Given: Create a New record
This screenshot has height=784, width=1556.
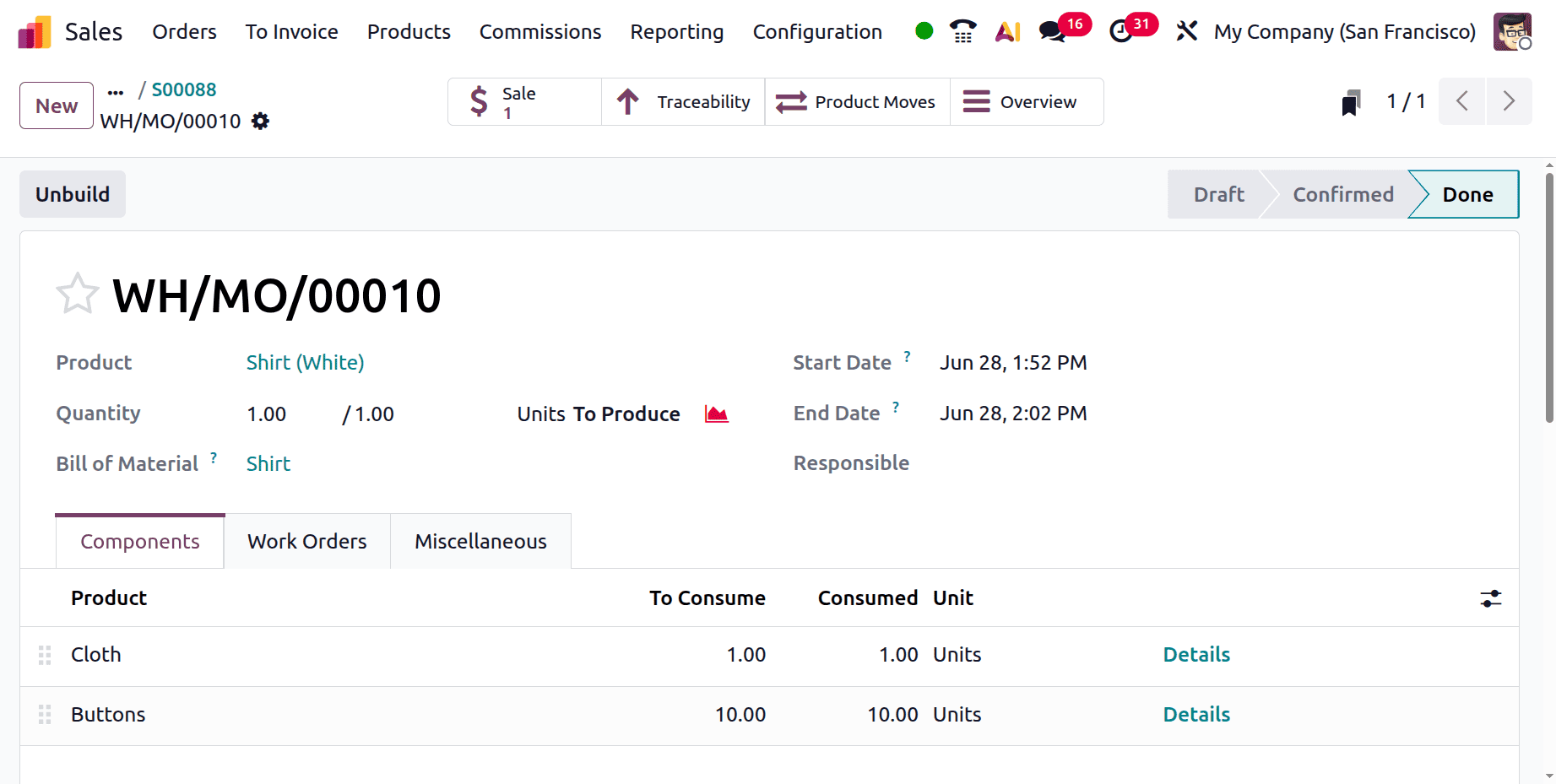Looking at the screenshot, I should [x=57, y=105].
